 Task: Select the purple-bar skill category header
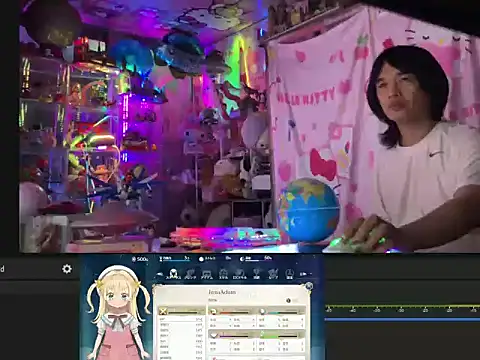(231, 334)
